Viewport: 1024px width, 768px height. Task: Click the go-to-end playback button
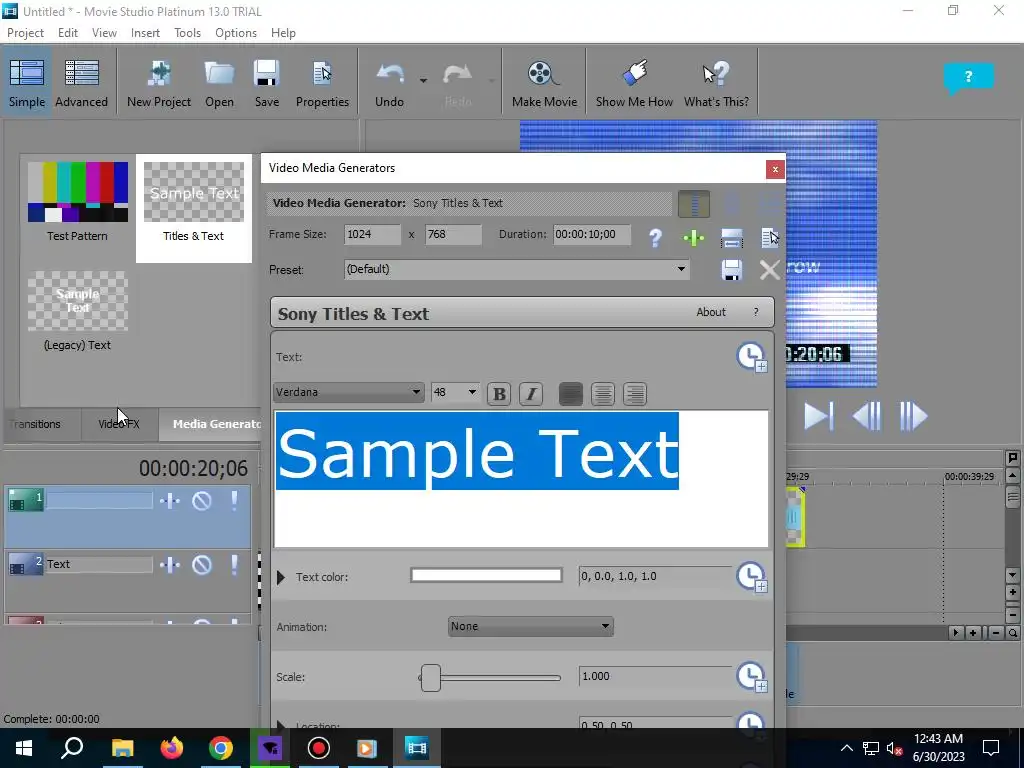[818, 417]
